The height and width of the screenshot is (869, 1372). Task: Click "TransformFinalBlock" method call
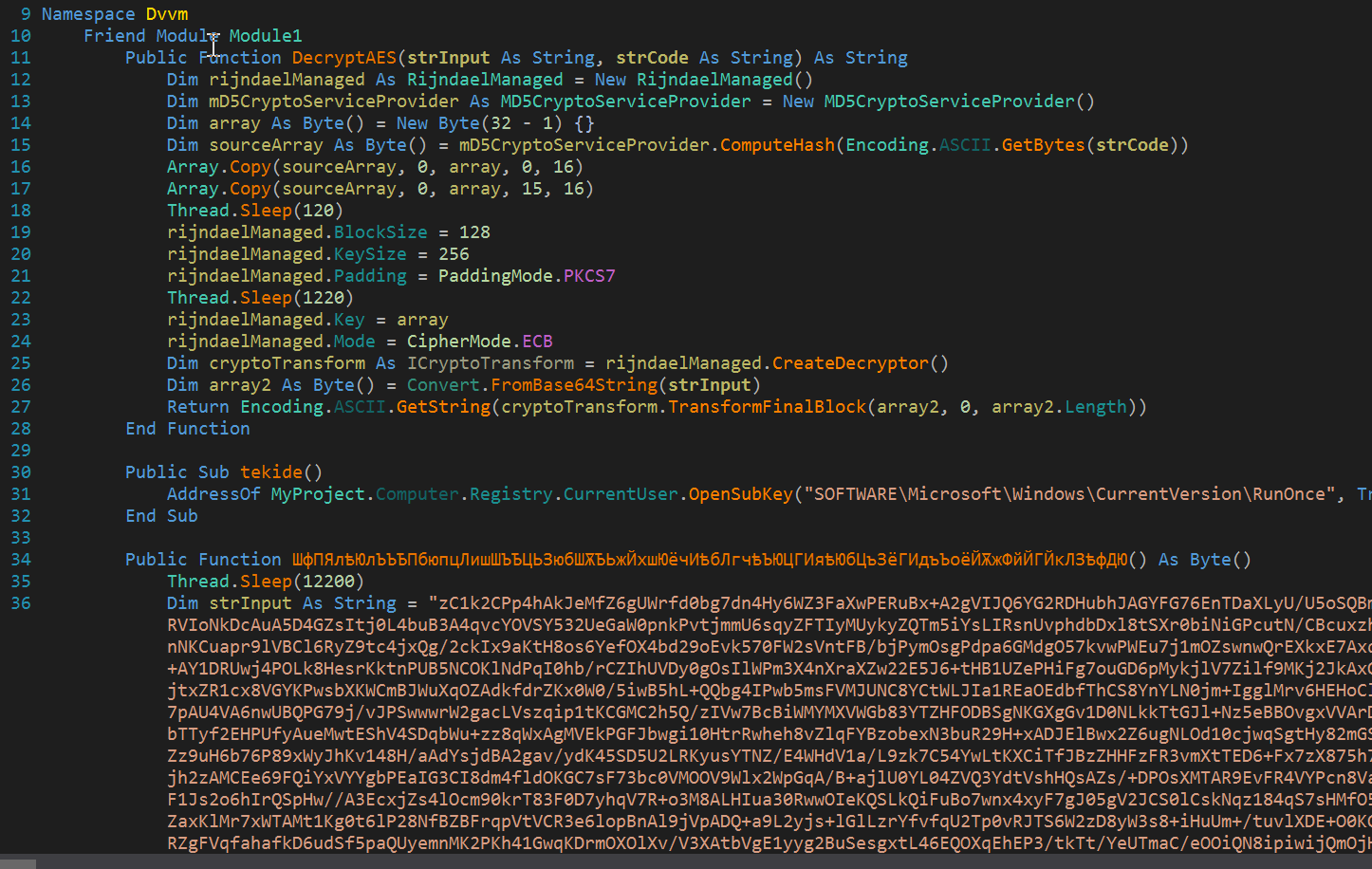[x=767, y=407]
